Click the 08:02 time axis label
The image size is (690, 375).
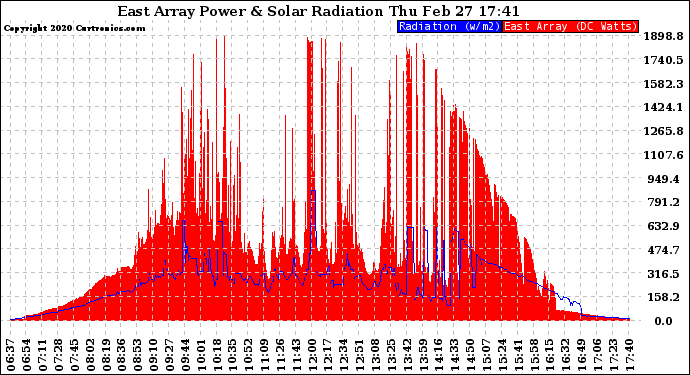90,355
